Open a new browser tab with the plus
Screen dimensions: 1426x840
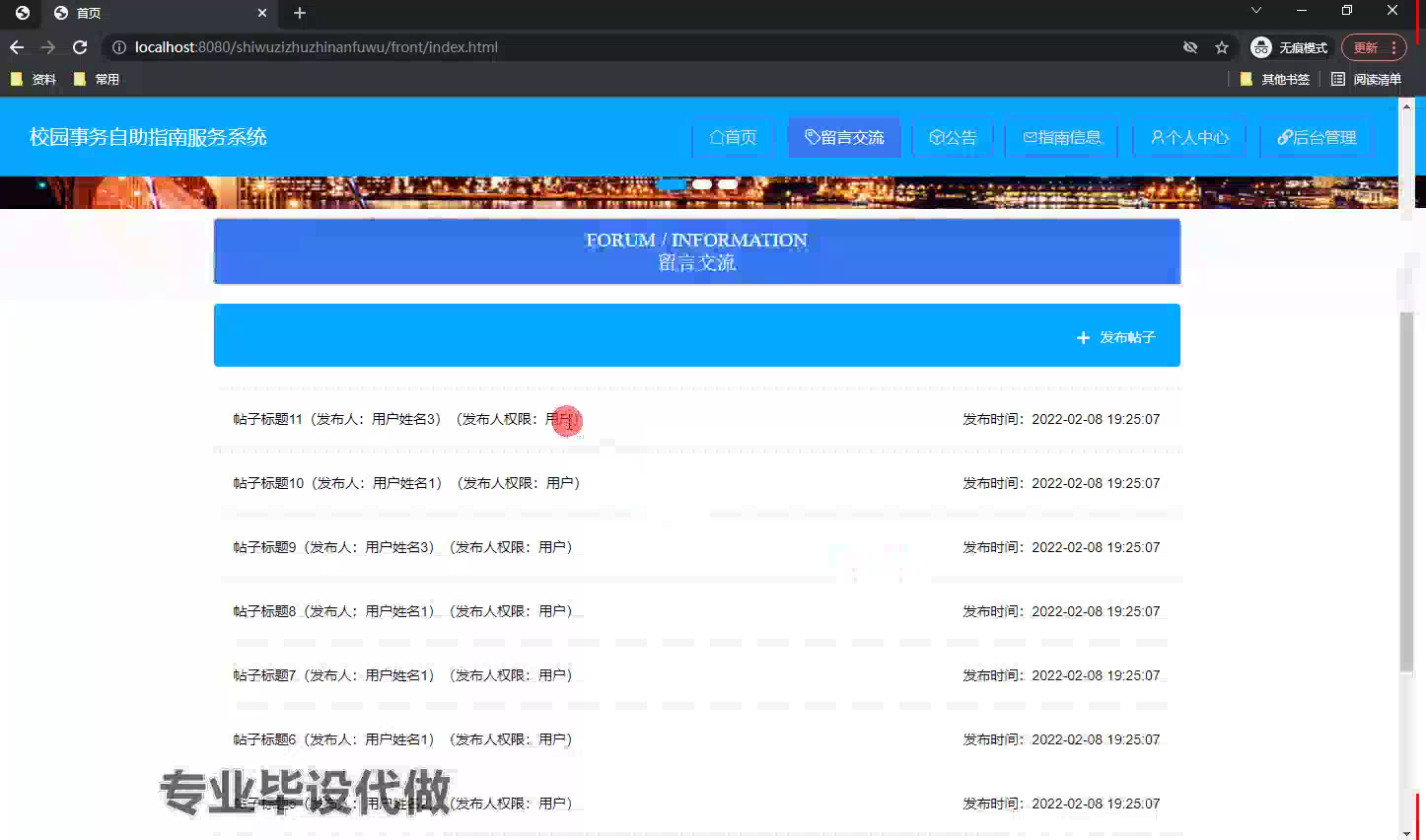(300, 13)
